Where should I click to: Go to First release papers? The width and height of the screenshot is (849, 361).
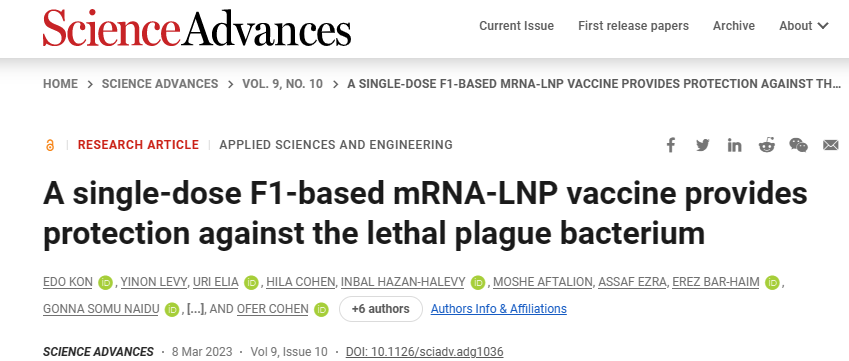click(634, 25)
